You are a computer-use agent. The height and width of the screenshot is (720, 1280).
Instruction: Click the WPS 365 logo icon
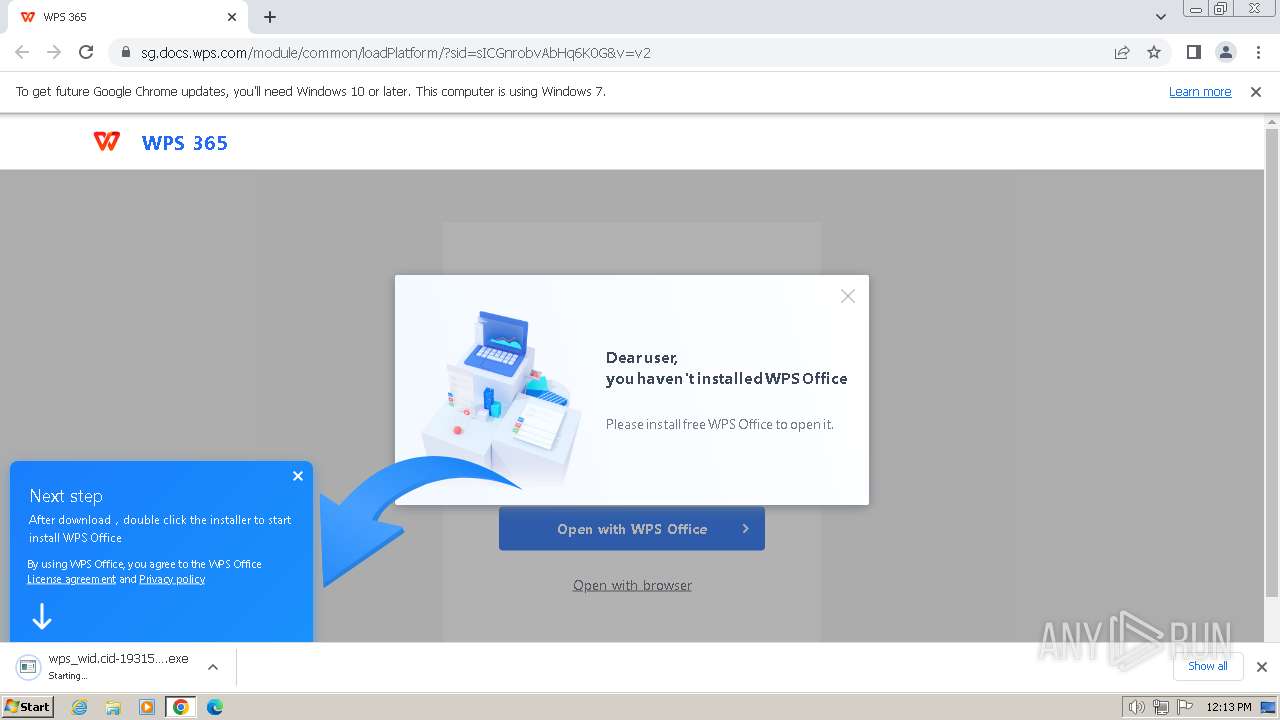[x=107, y=142]
